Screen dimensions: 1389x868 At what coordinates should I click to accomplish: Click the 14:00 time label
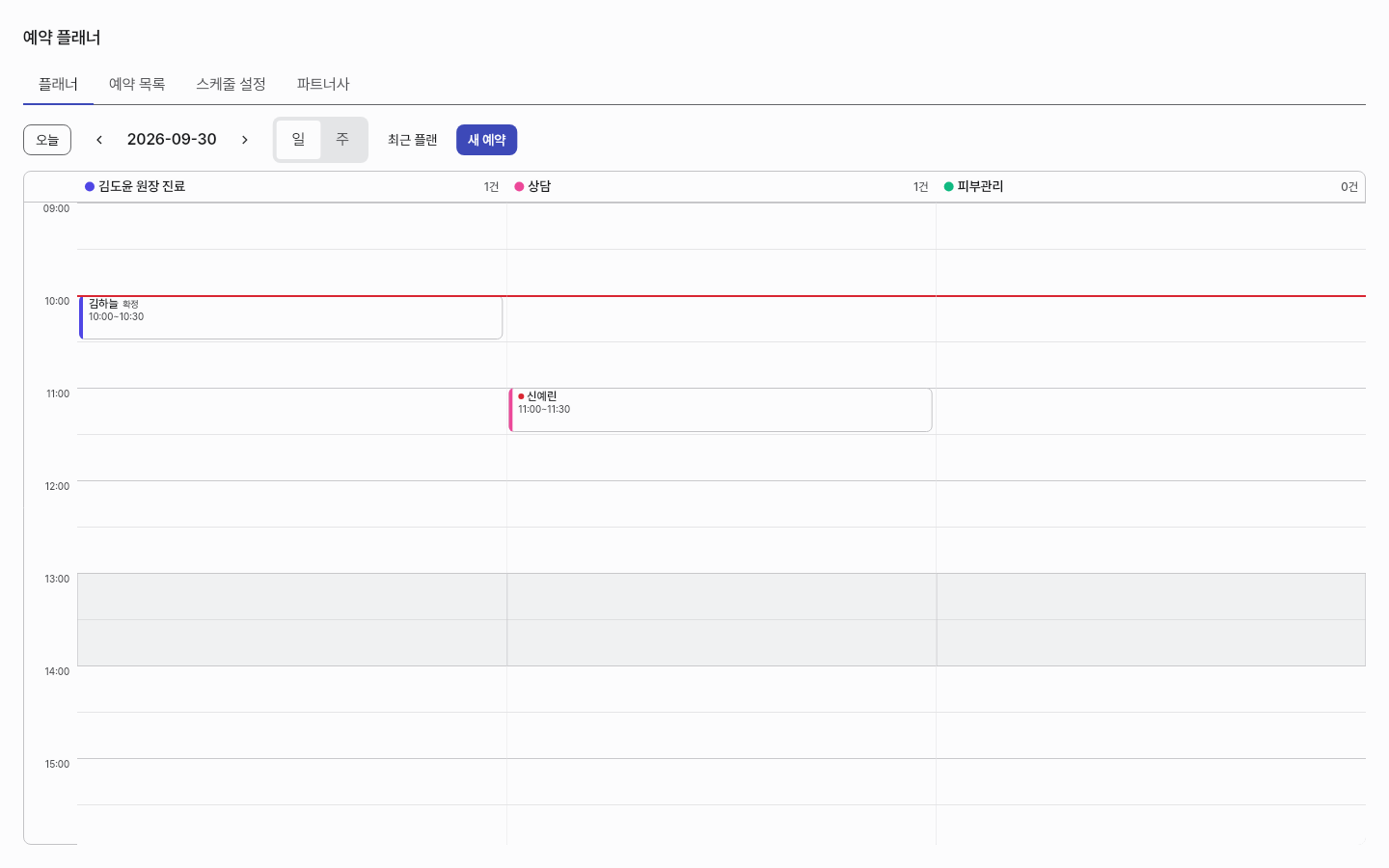(x=57, y=671)
